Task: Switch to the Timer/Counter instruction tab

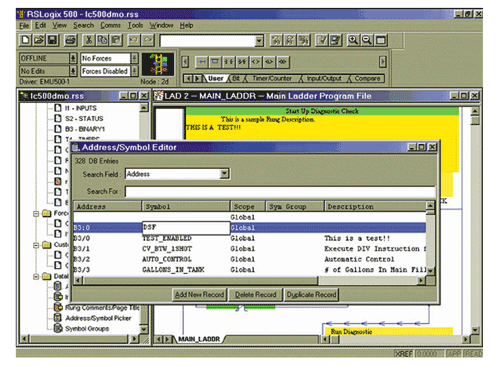Action: click(x=272, y=78)
